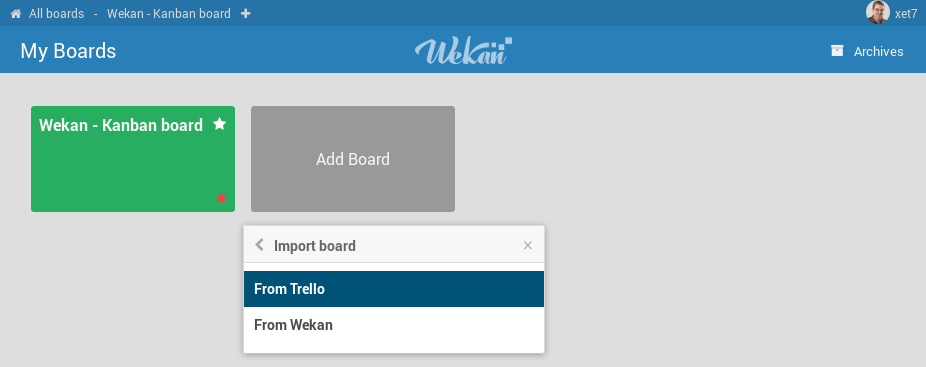The image size is (926, 367).
Task: Open the xet7 user menu
Action: tap(905, 14)
